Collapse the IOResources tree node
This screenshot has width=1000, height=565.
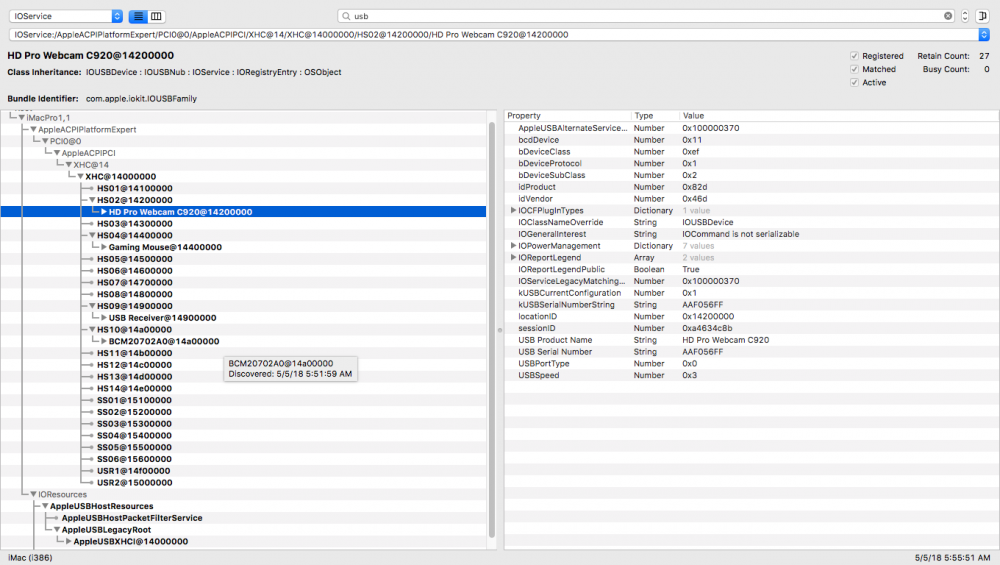coord(33,494)
